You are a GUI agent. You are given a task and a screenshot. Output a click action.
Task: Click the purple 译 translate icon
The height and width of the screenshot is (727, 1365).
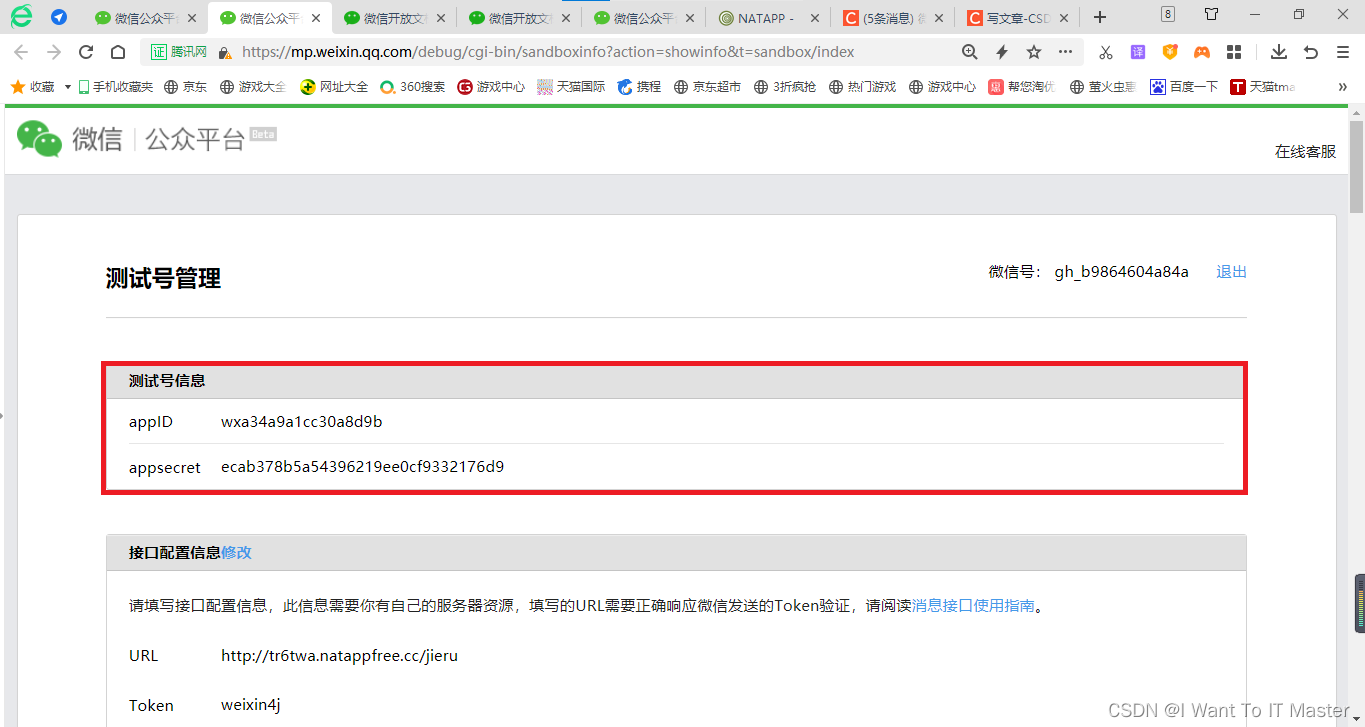coord(1138,52)
